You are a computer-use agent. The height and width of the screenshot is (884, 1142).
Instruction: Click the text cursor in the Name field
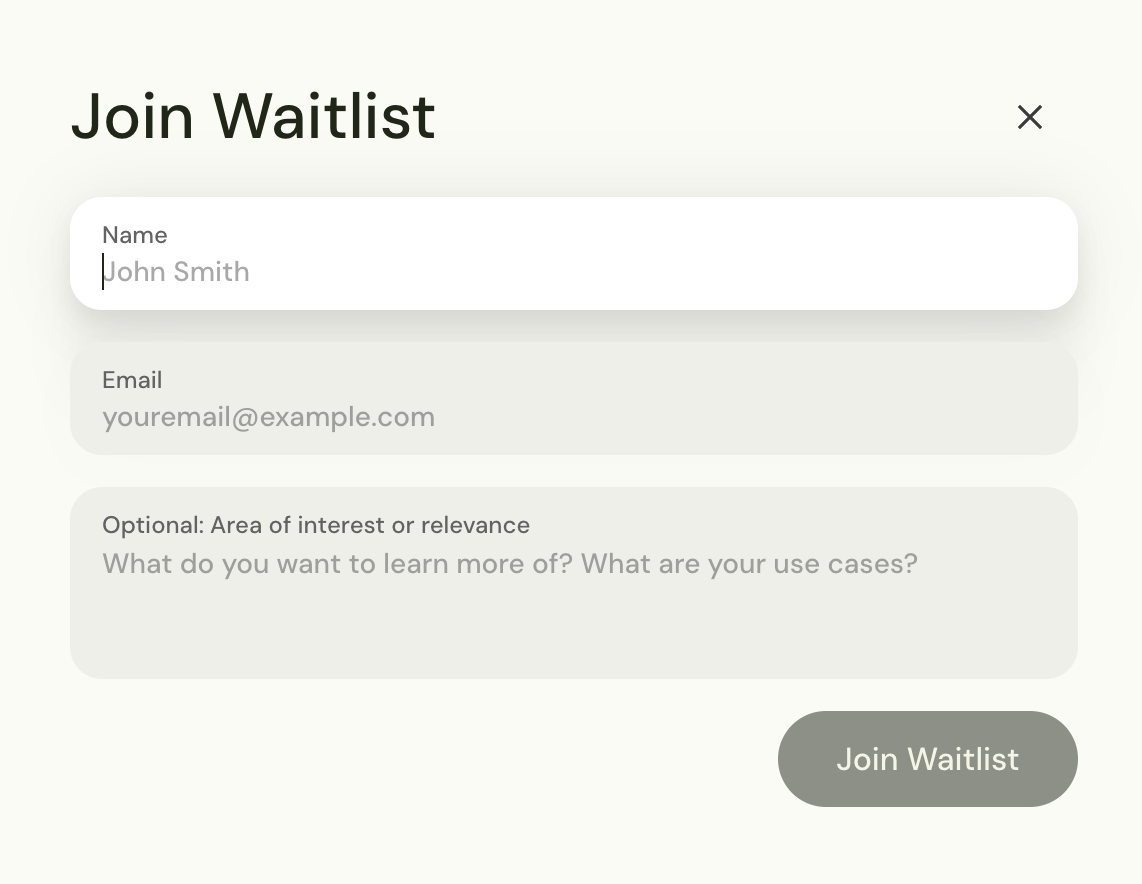coord(103,272)
